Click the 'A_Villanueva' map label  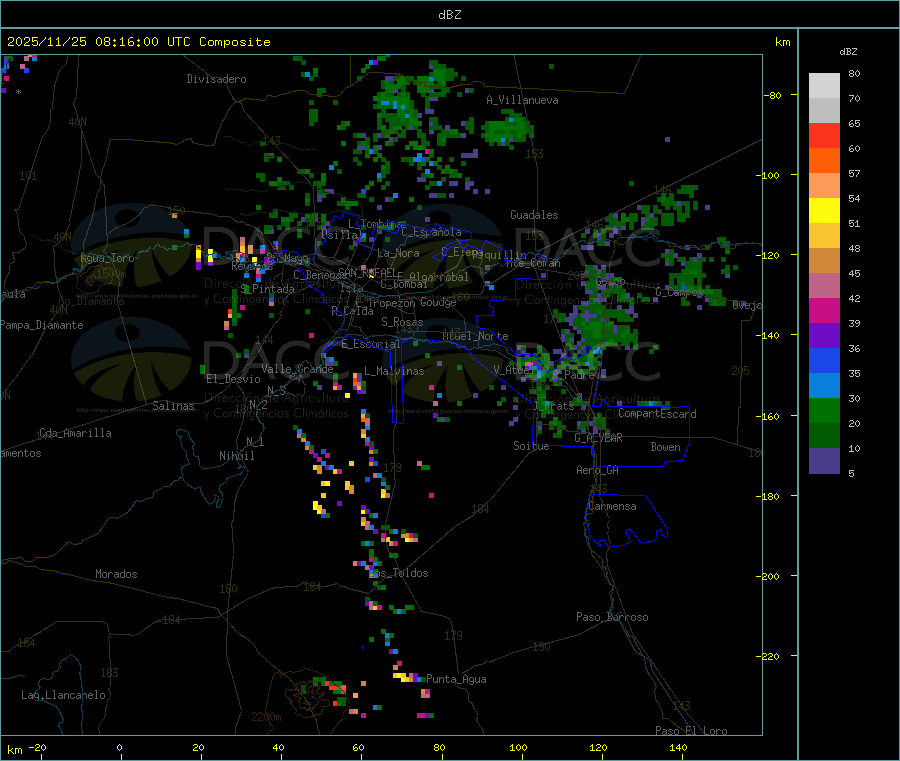(522, 100)
